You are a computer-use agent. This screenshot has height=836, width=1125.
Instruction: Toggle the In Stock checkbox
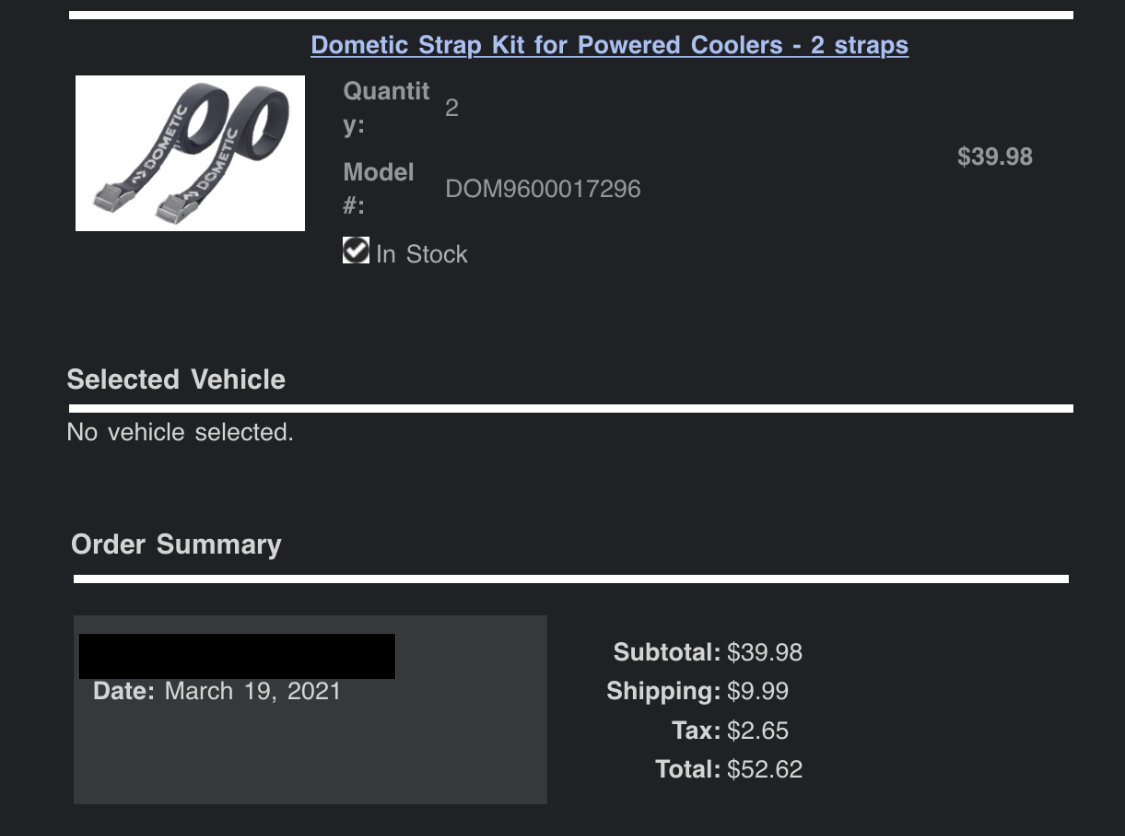(x=356, y=250)
